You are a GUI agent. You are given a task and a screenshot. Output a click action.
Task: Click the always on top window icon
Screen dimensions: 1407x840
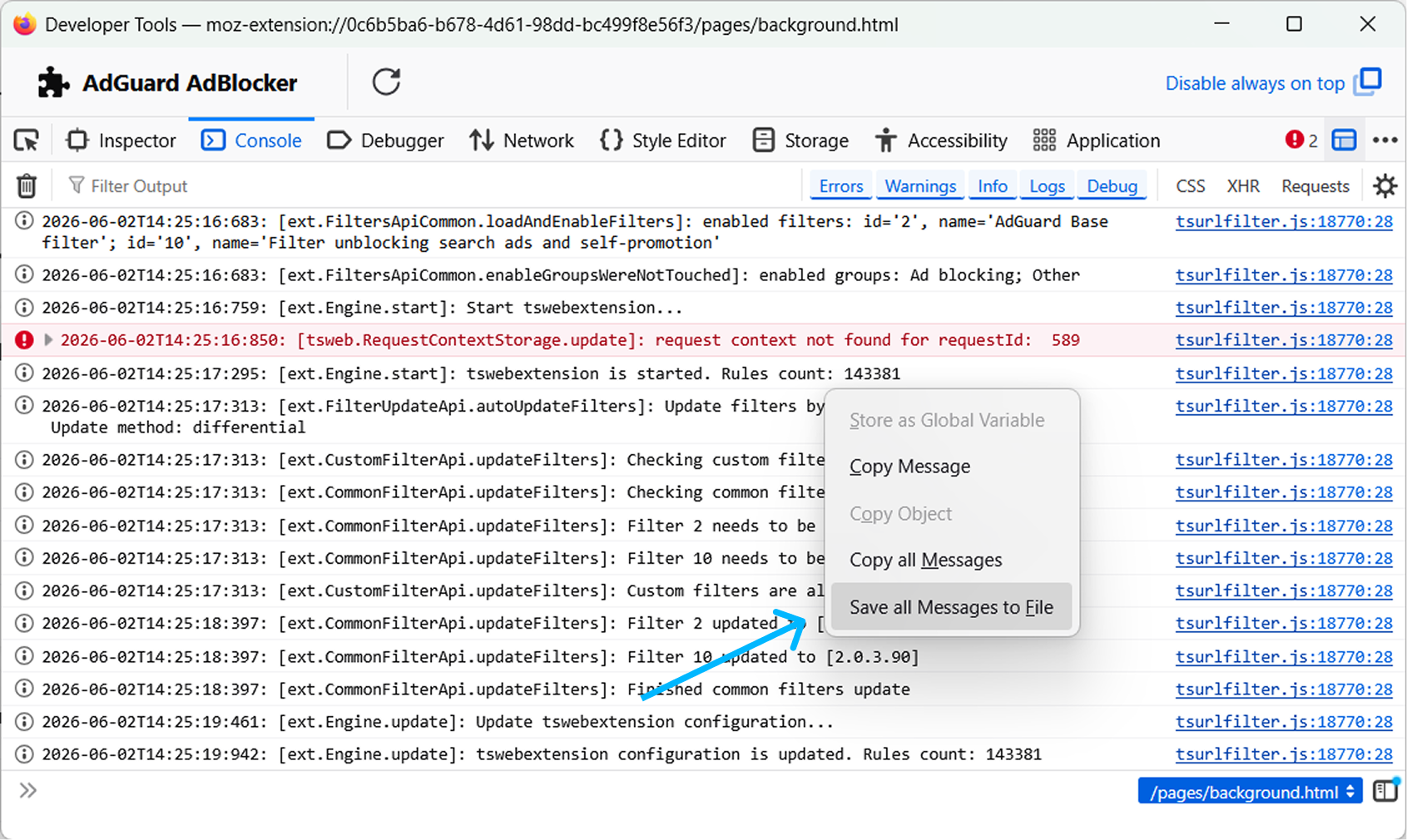[1368, 82]
